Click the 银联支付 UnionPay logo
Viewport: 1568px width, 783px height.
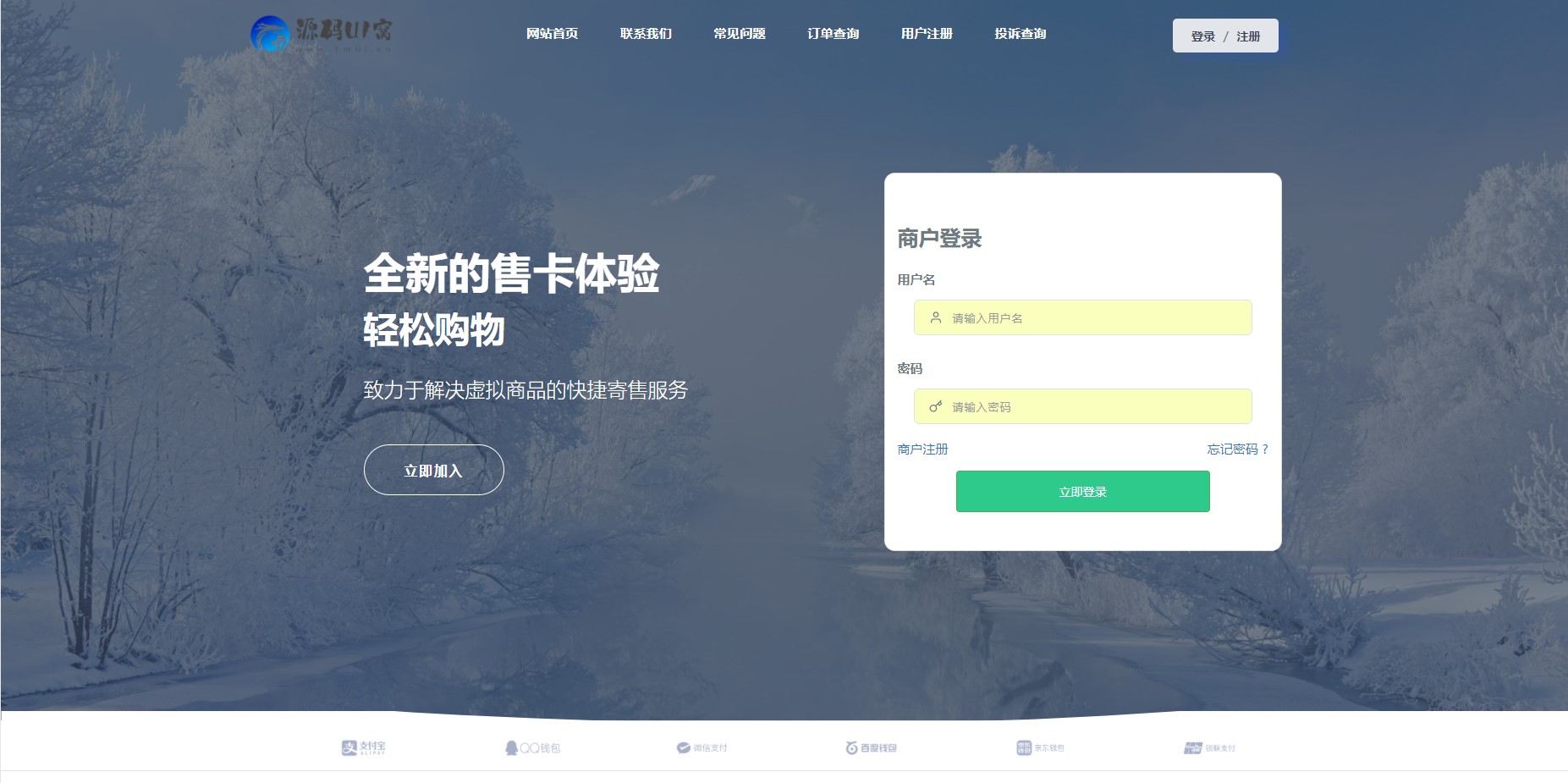pos(1209,747)
